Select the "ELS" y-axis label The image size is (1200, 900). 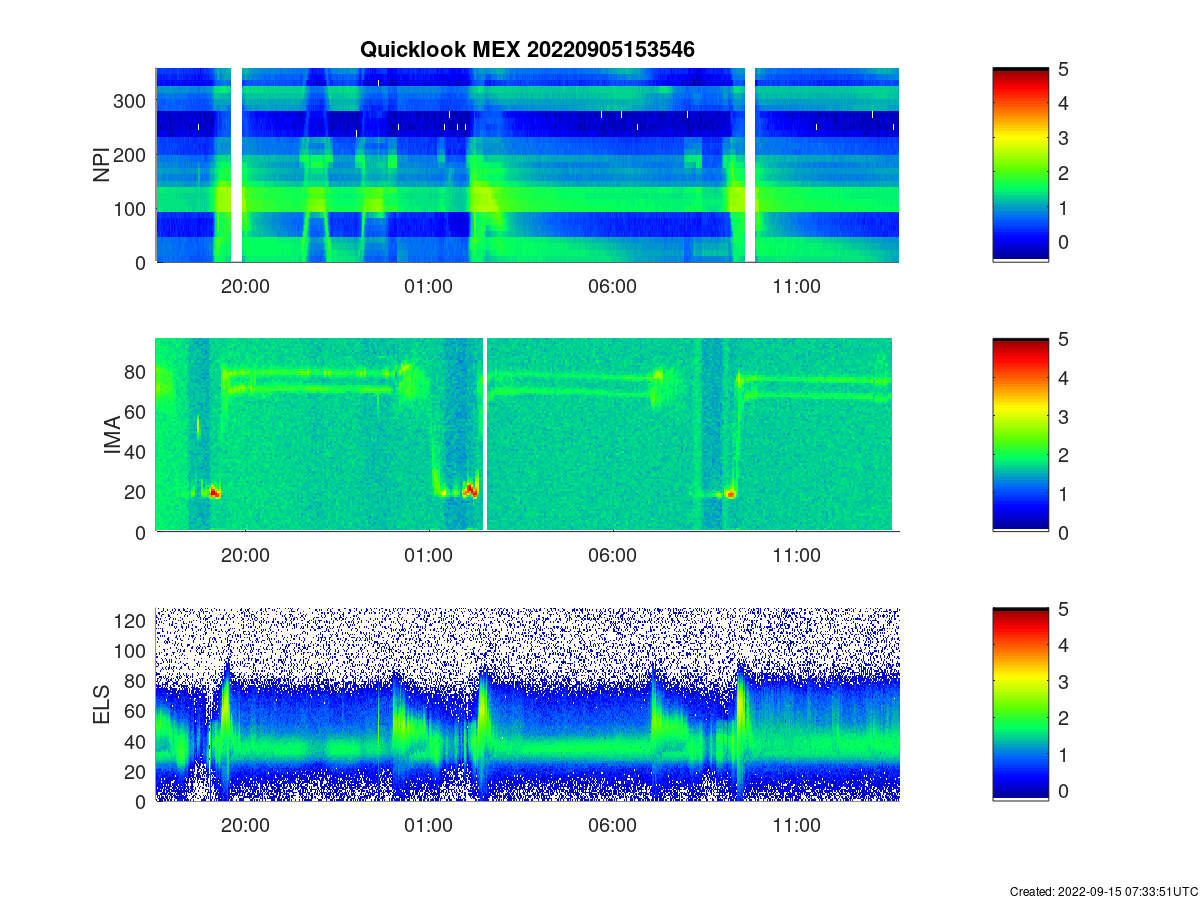pyautogui.click(x=101, y=705)
